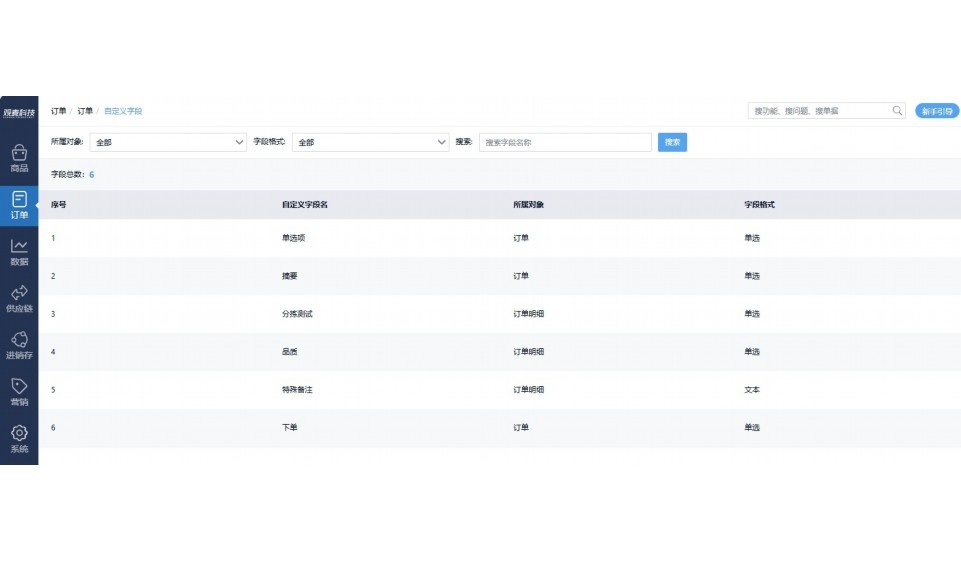Click first 订单 breadcrumb link
The height and width of the screenshot is (561, 961).
(x=59, y=111)
